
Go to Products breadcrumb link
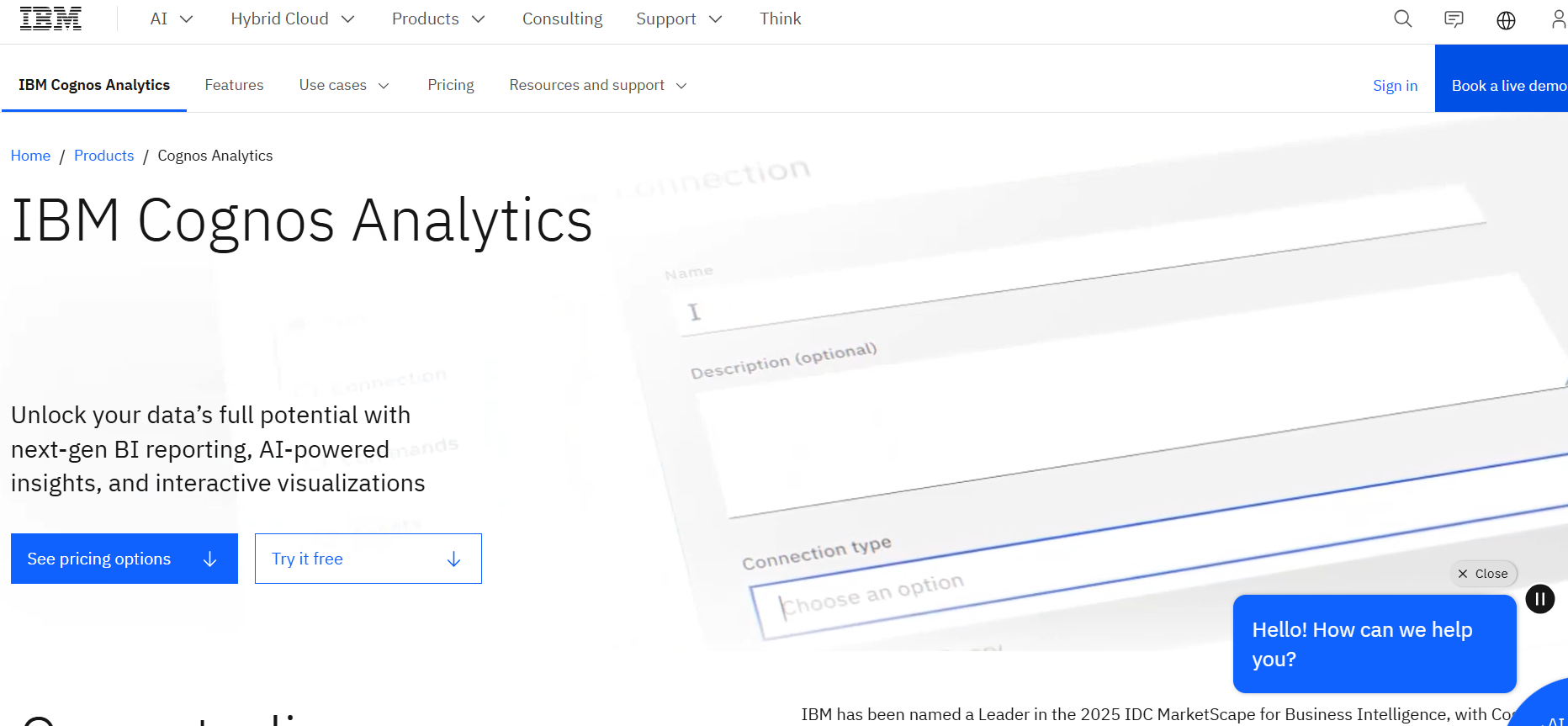point(103,156)
